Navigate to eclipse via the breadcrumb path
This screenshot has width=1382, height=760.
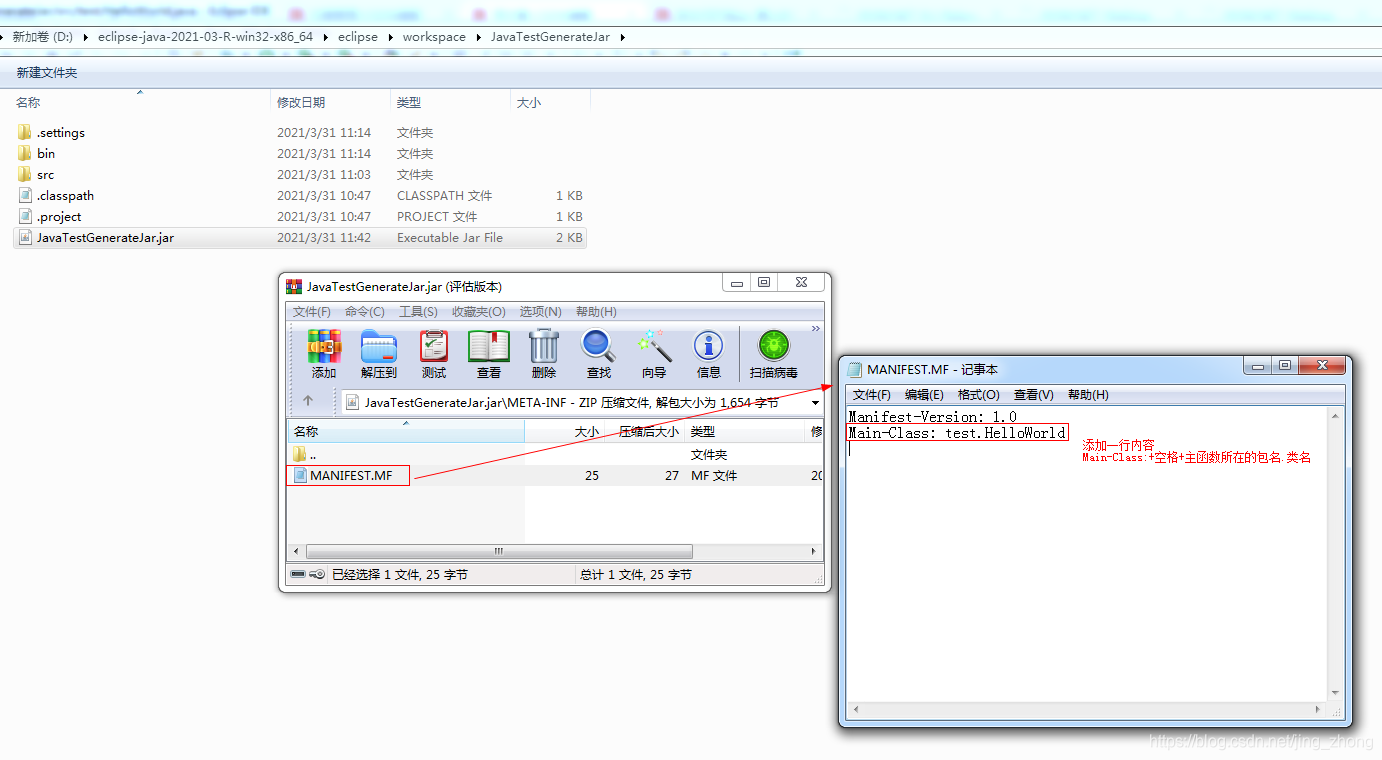358,36
